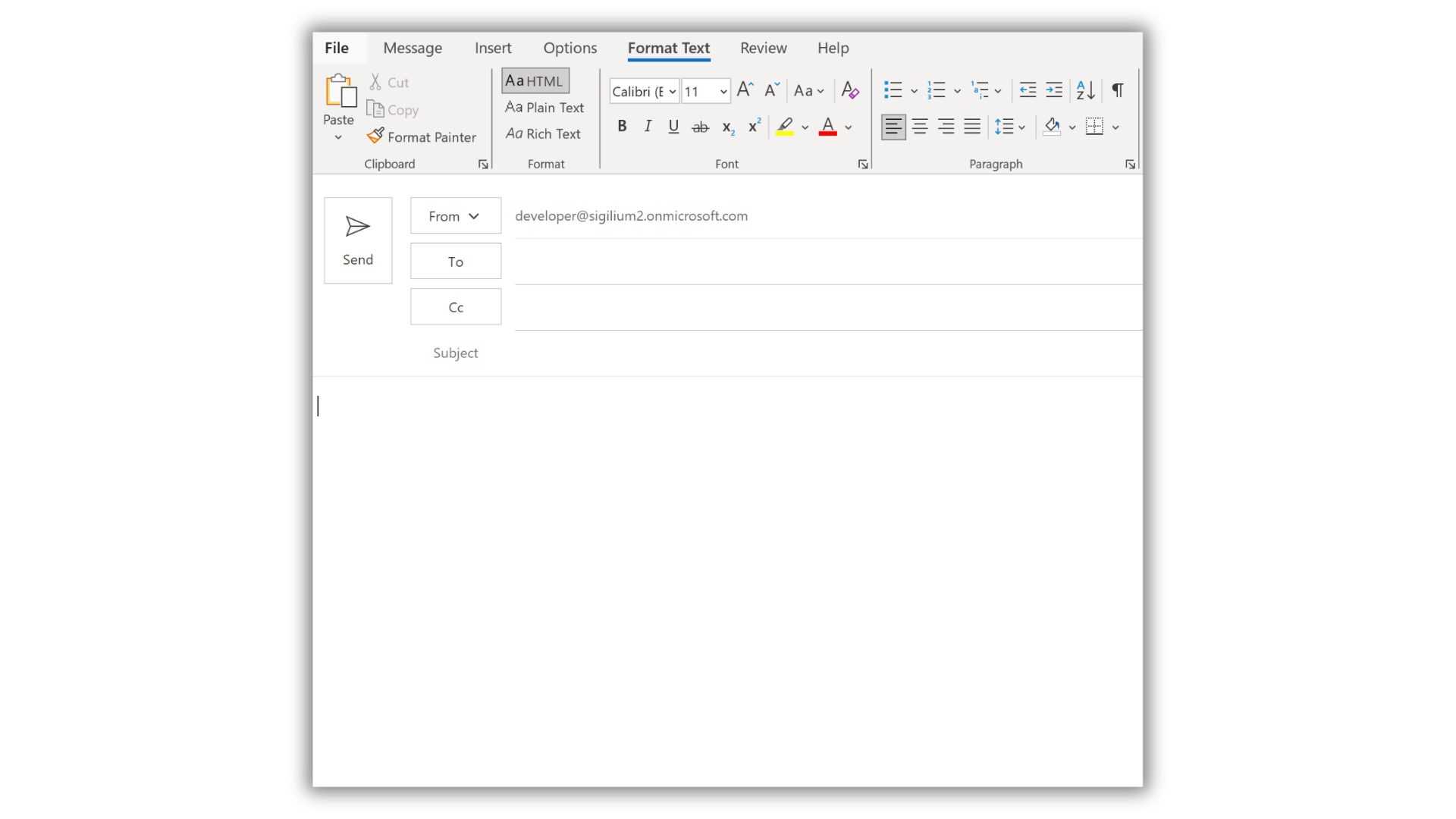1456x819 pixels.
Task: Open the font size 11 dropdown
Action: 723,92
